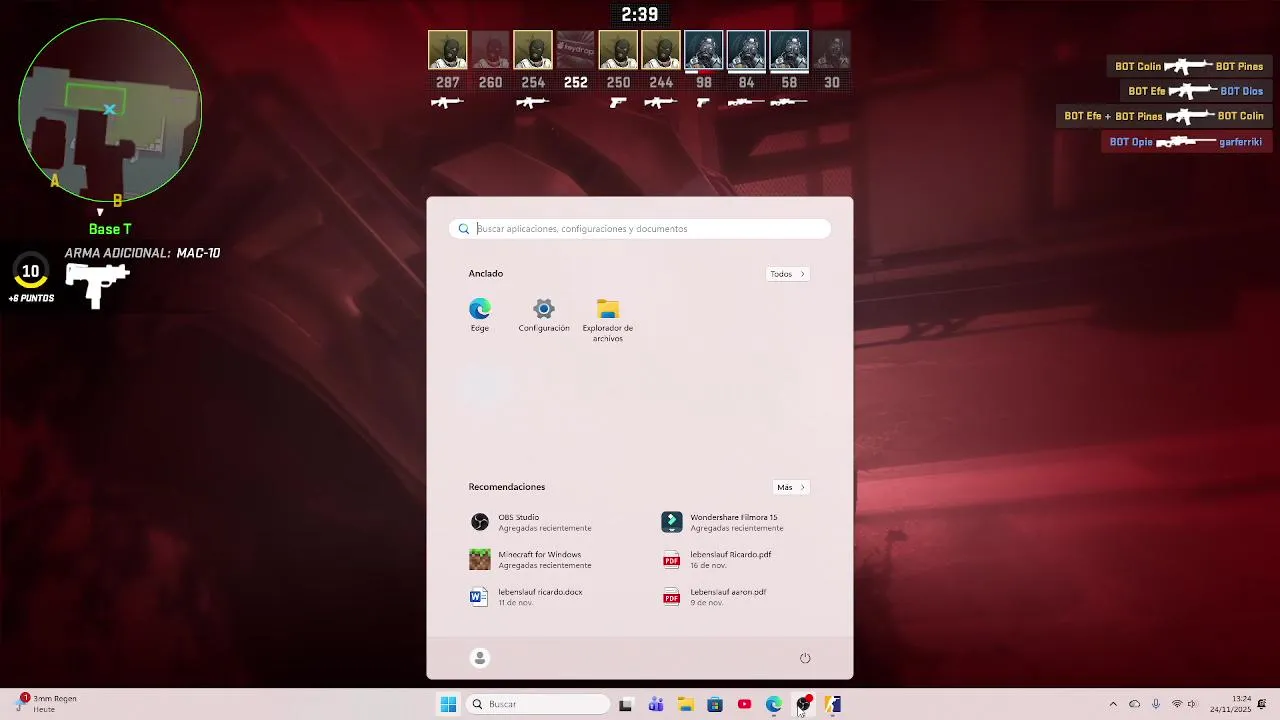
Task: Click the OneDrive cloud tray icon
Action: (1134, 704)
